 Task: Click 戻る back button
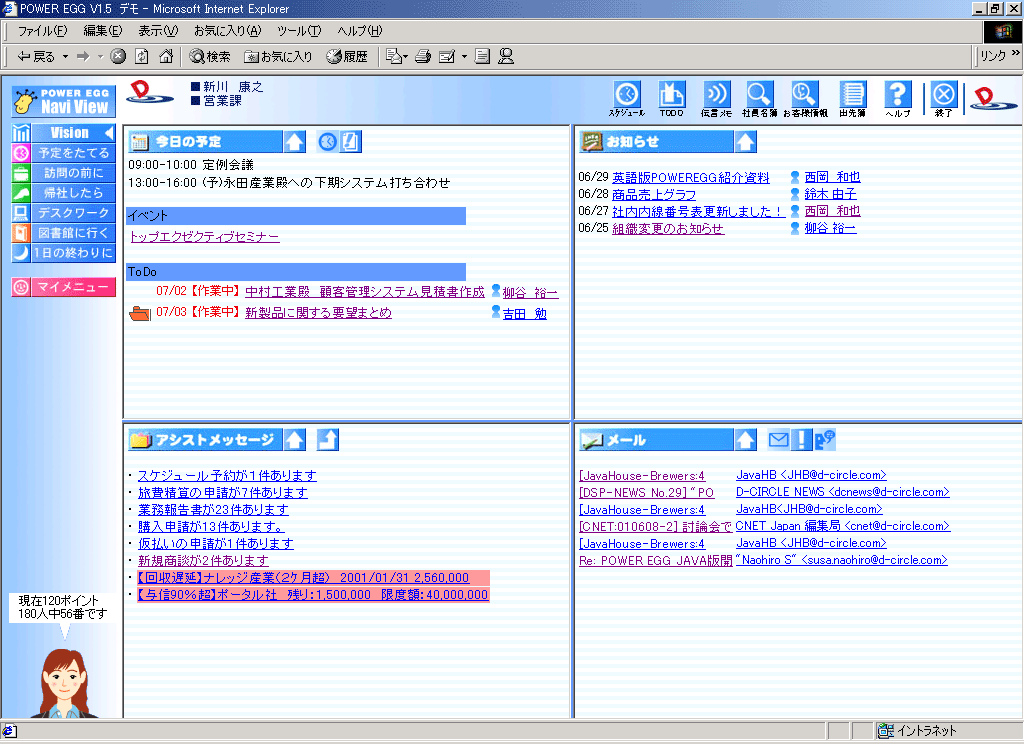click(36, 57)
